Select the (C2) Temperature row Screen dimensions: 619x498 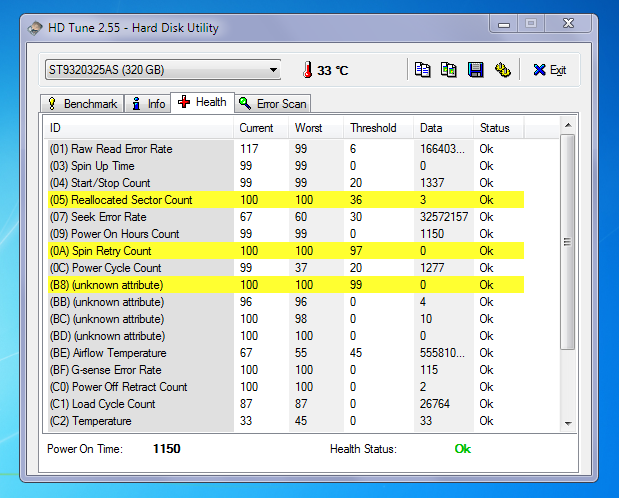pyautogui.click(x=286, y=421)
